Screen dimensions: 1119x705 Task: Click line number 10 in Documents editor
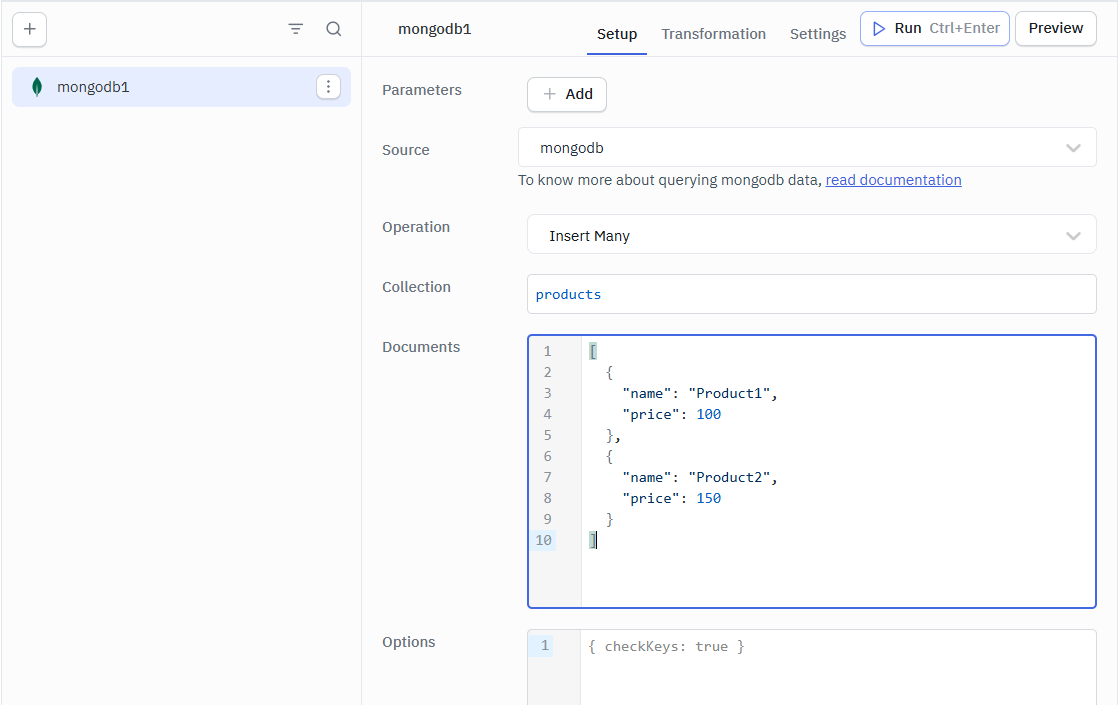(x=543, y=540)
